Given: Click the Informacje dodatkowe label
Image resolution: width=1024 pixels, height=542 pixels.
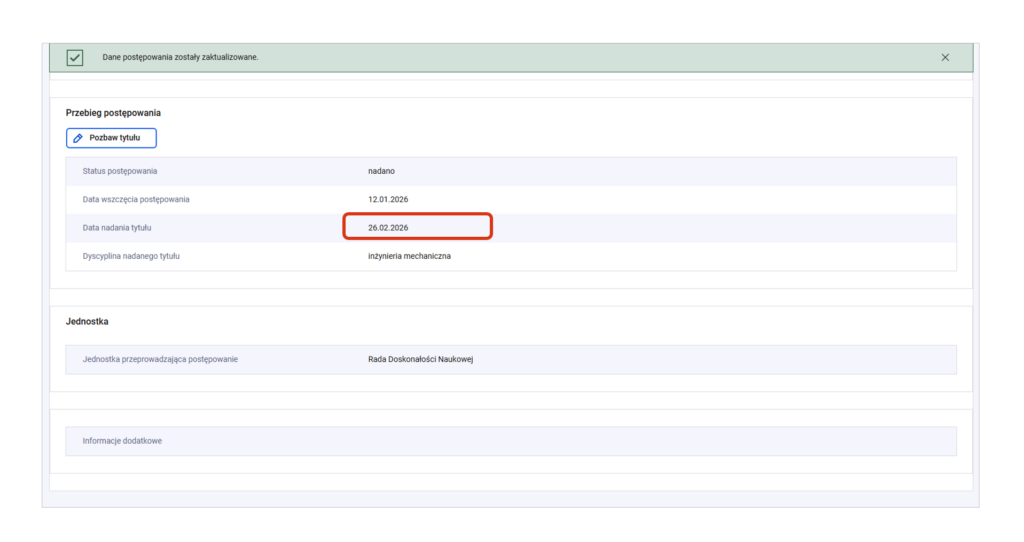Looking at the screenshot, I should (x=122, y=441).
